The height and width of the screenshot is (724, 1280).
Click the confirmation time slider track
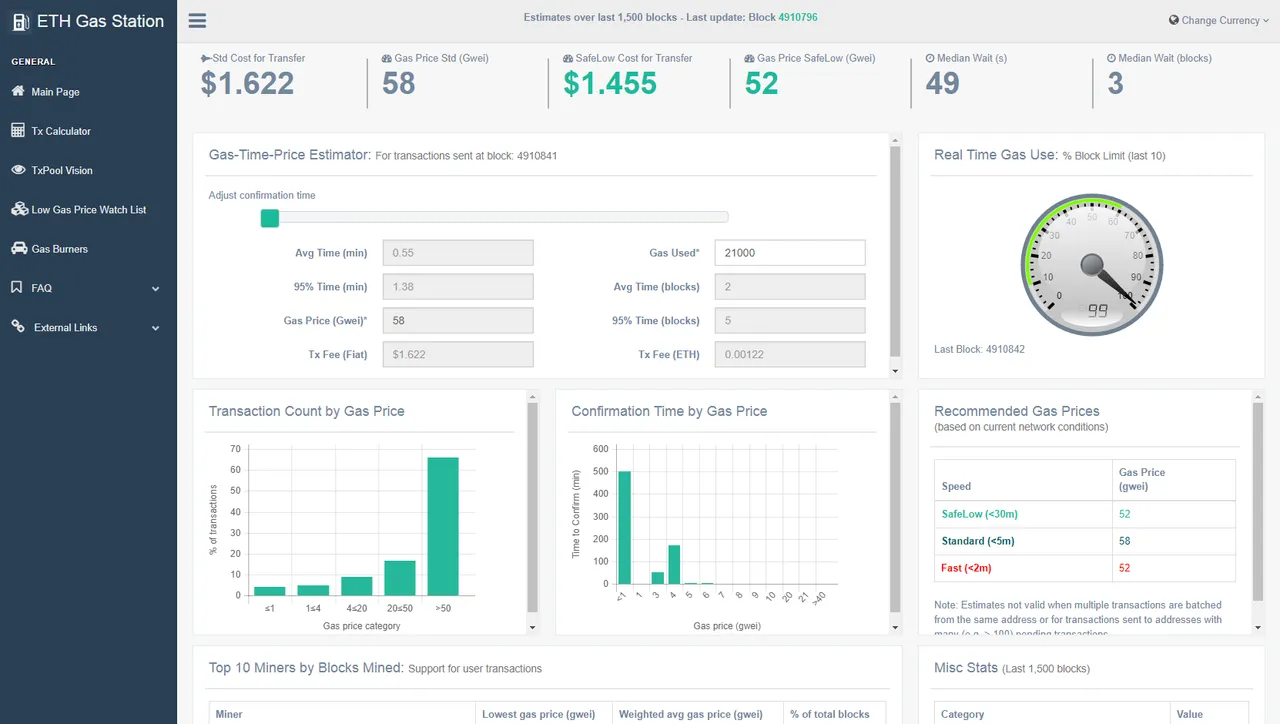[495, 217]
